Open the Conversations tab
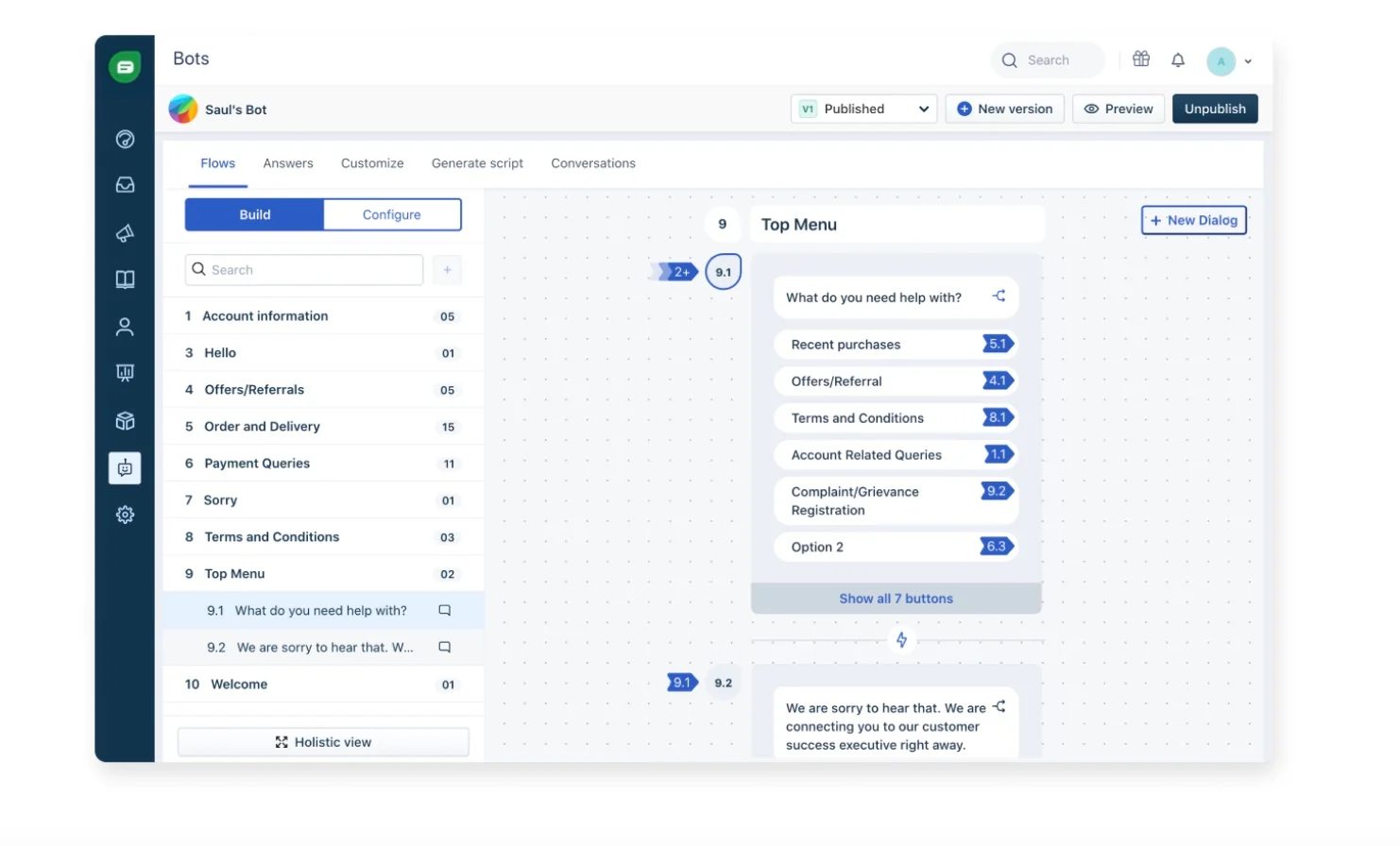Viewport: 1400px width, 846px height. tap(592, 163)
